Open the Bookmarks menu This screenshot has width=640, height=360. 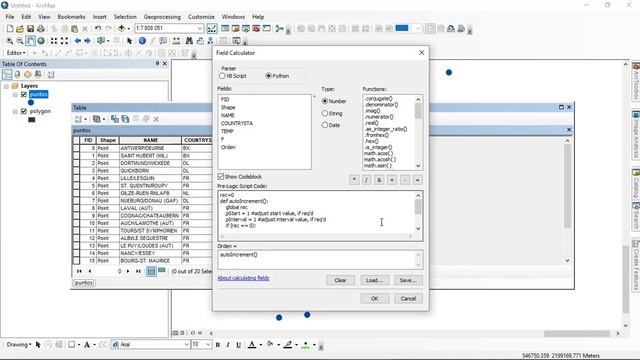click(x=71, y=17)
